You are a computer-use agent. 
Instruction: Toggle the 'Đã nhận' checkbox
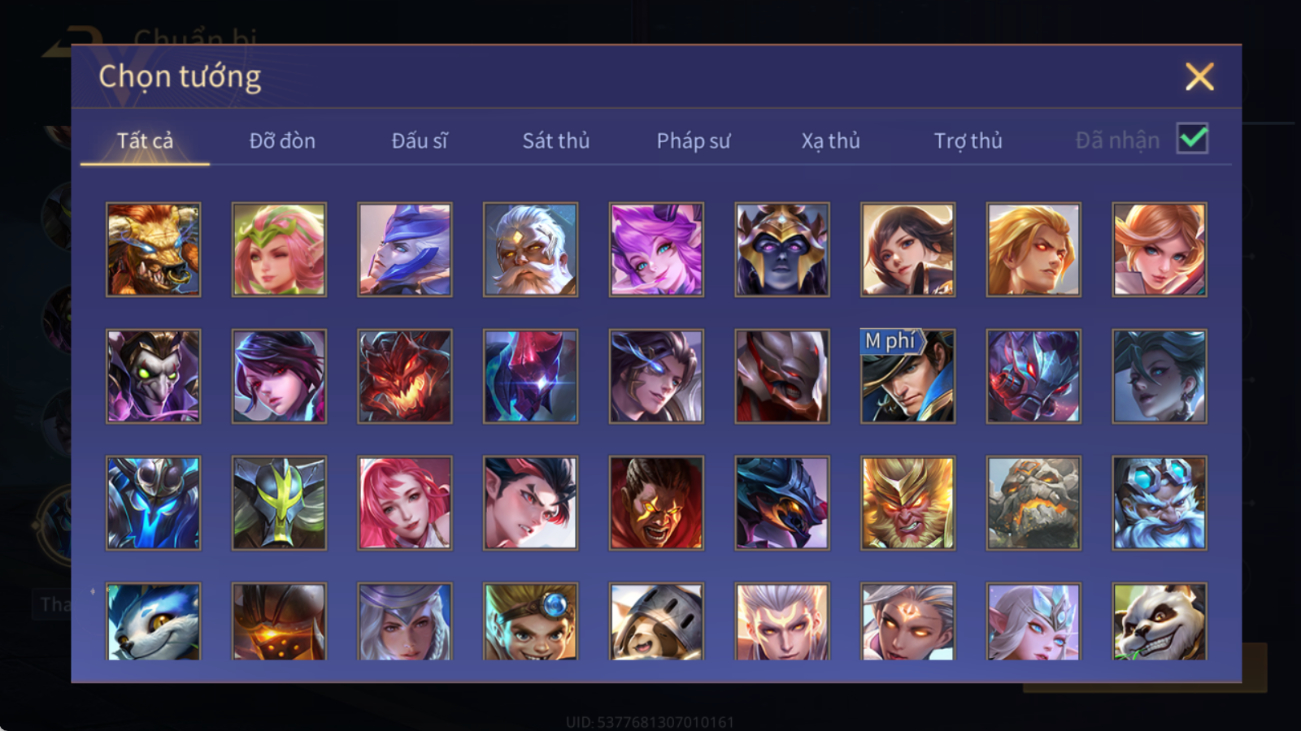point(1192,139)
